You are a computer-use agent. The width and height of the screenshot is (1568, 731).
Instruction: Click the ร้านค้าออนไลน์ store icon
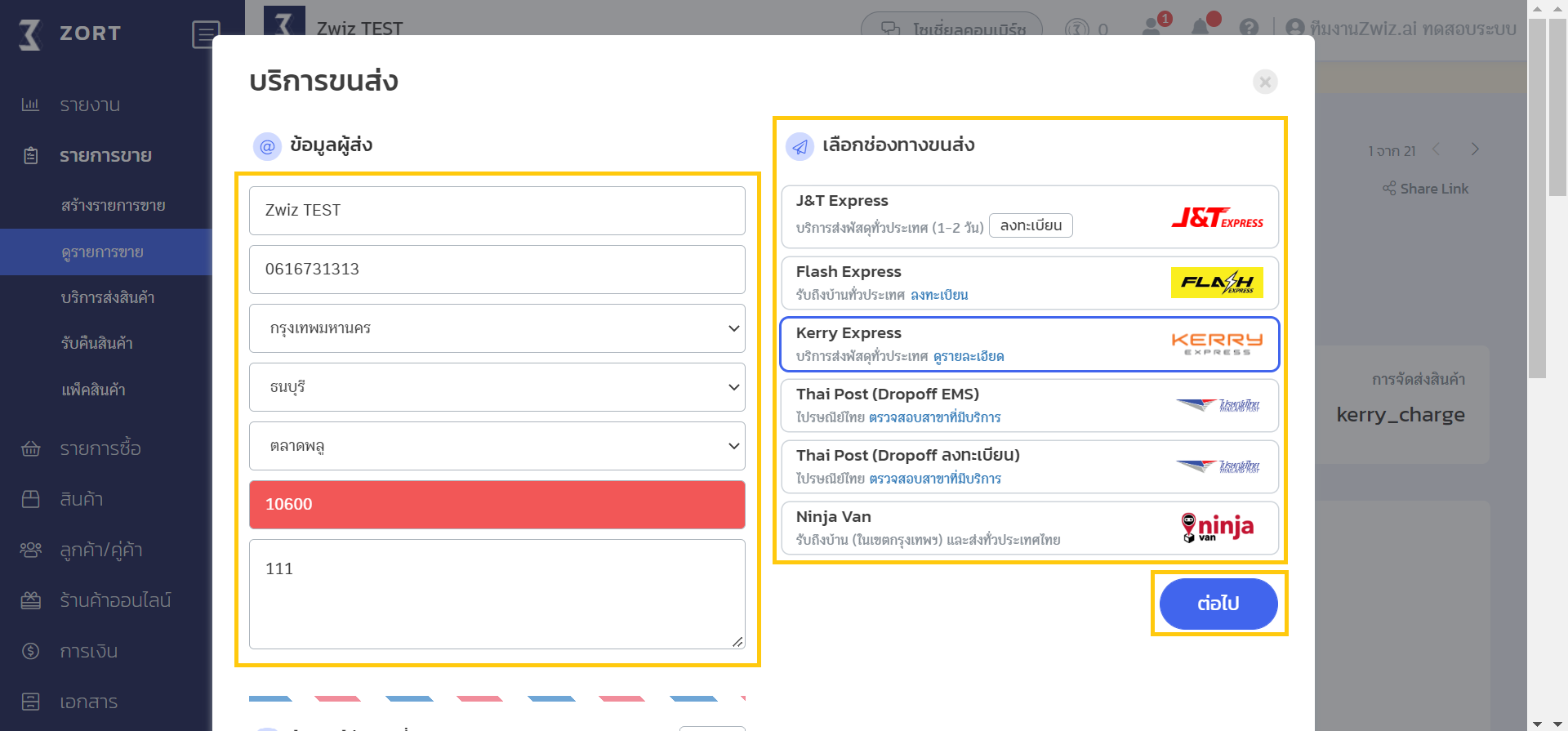tap(31, 600)
